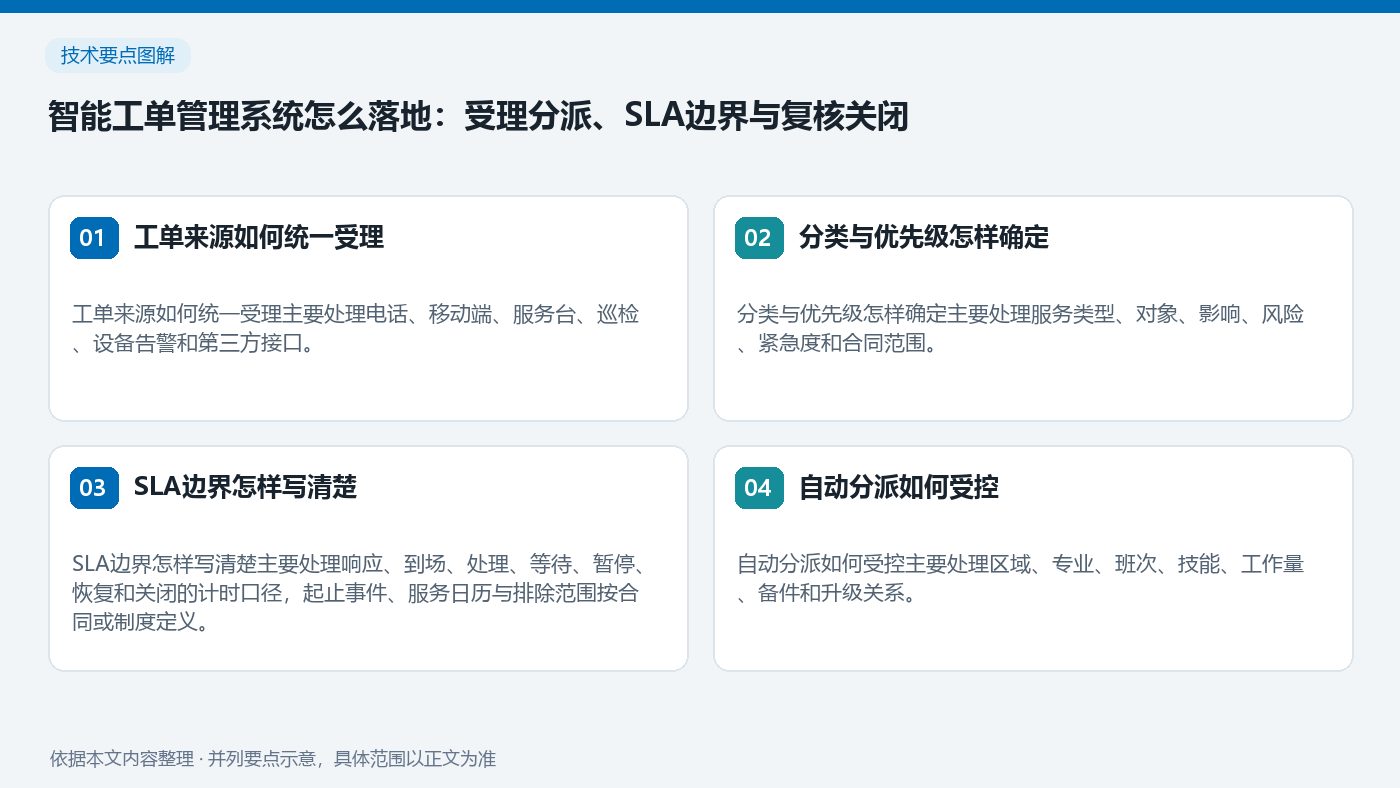Click the paragraph about 电话、移动端、服务台

coord(356,329)
